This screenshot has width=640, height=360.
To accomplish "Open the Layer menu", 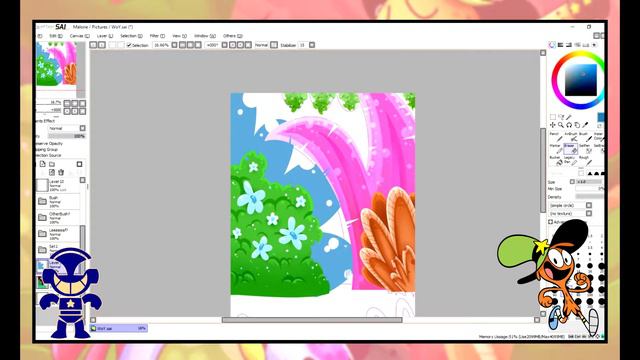I will tap(105, 36).
